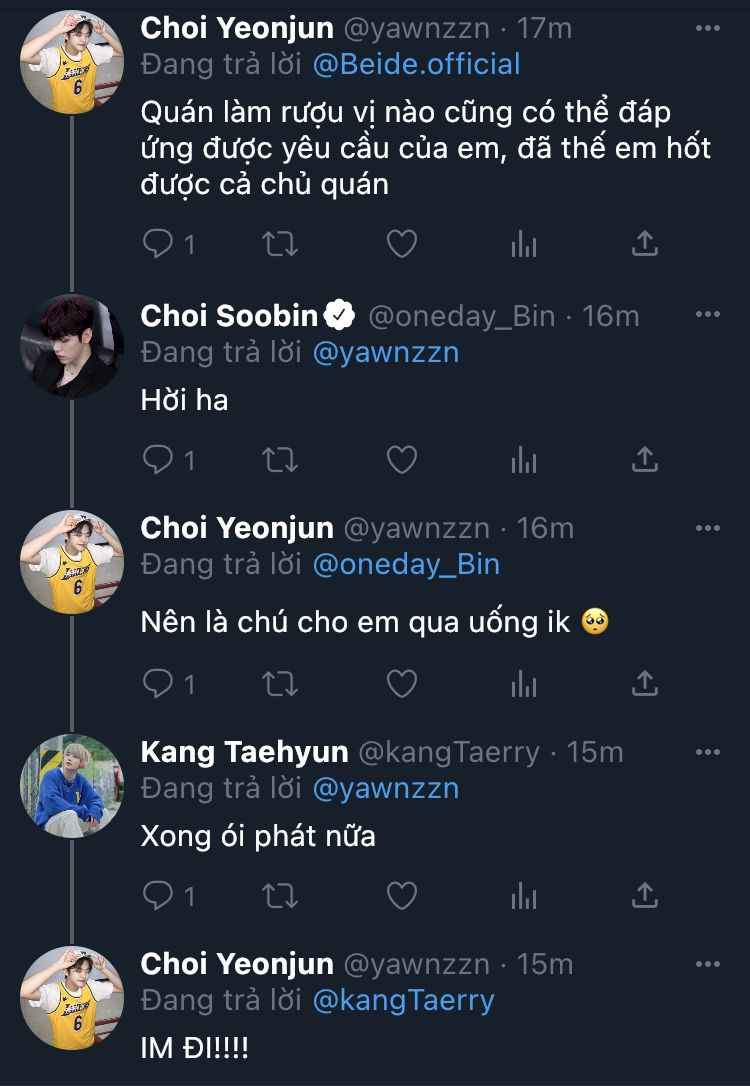Like the tweet "Nên là chú cho em qua uống ik"

point(401,683)
